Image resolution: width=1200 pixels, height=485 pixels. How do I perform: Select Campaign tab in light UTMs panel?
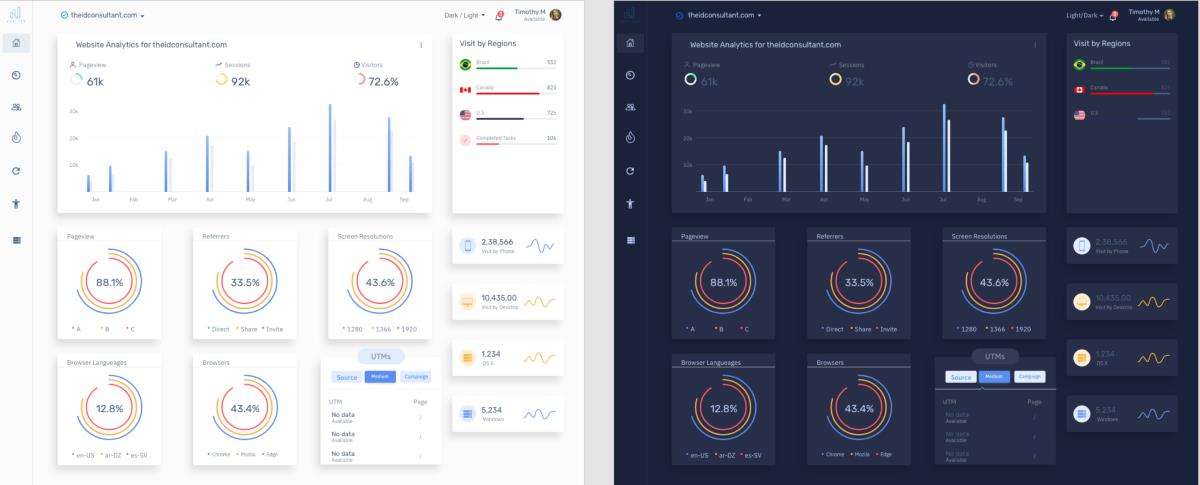pyautogui.click(x=415, y=376)
